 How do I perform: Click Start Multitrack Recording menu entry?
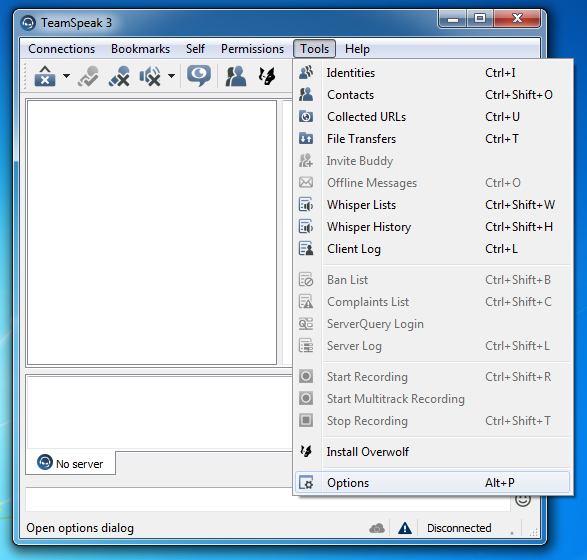(432, 399)
